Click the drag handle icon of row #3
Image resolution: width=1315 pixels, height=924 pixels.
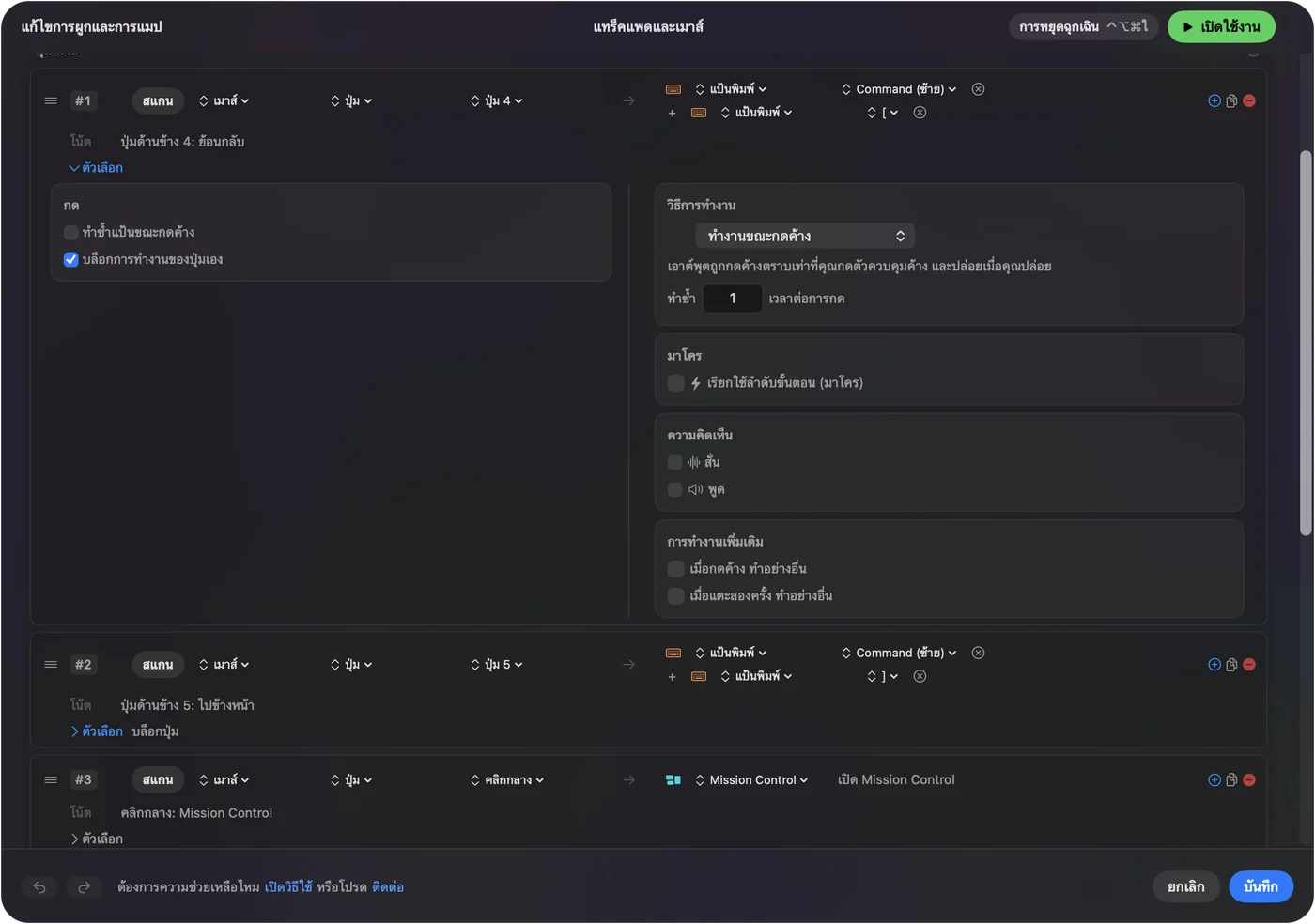point(51,779)
